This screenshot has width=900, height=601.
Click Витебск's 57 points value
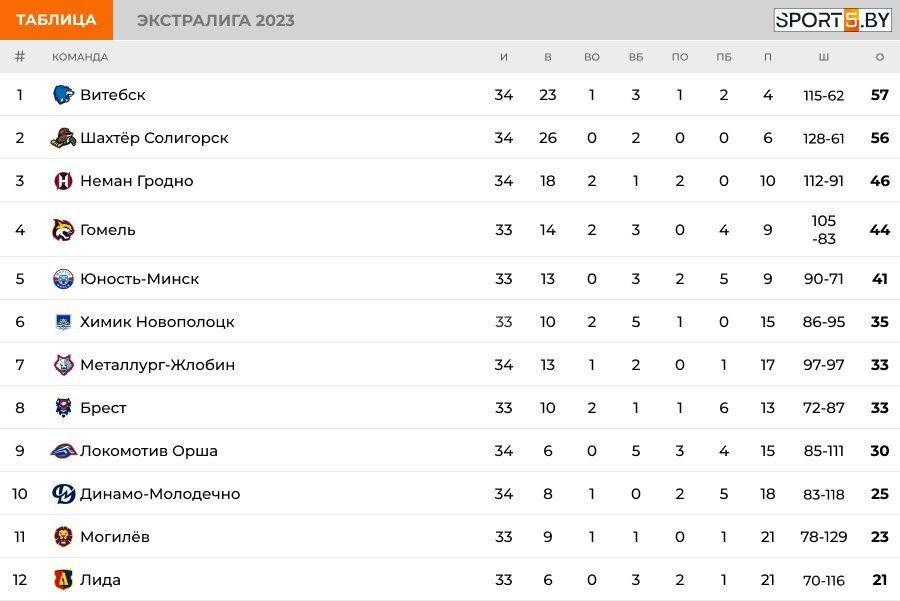coord(880,95)
